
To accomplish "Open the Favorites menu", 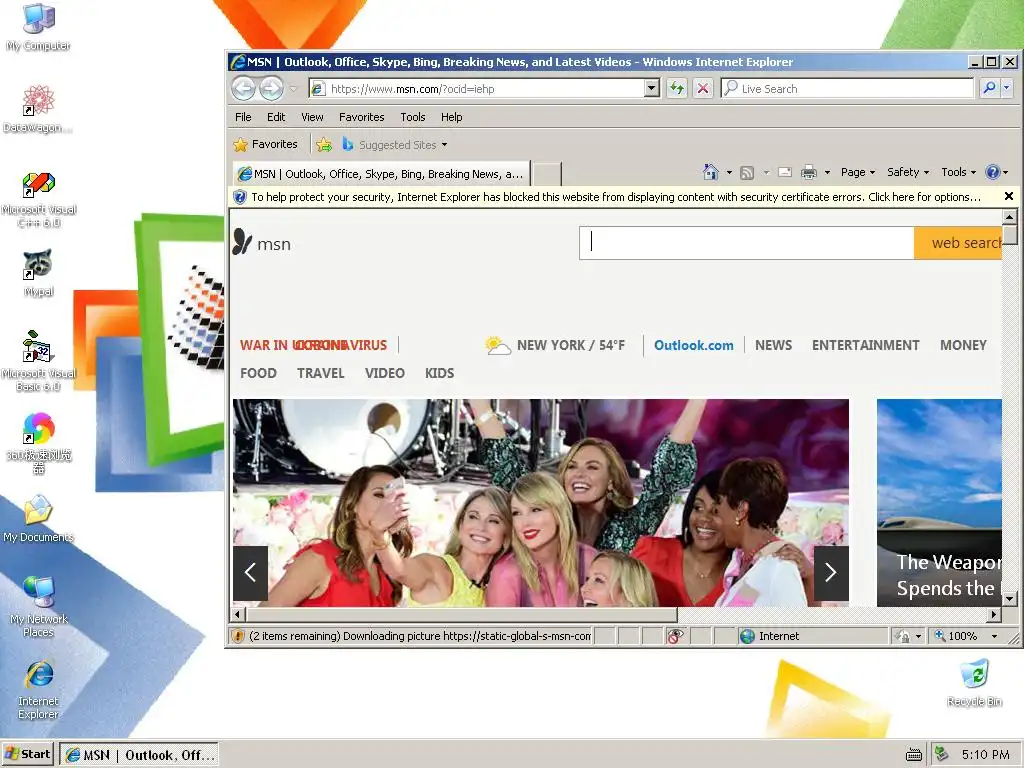I will pyautogui.click(x=361, y=117).
